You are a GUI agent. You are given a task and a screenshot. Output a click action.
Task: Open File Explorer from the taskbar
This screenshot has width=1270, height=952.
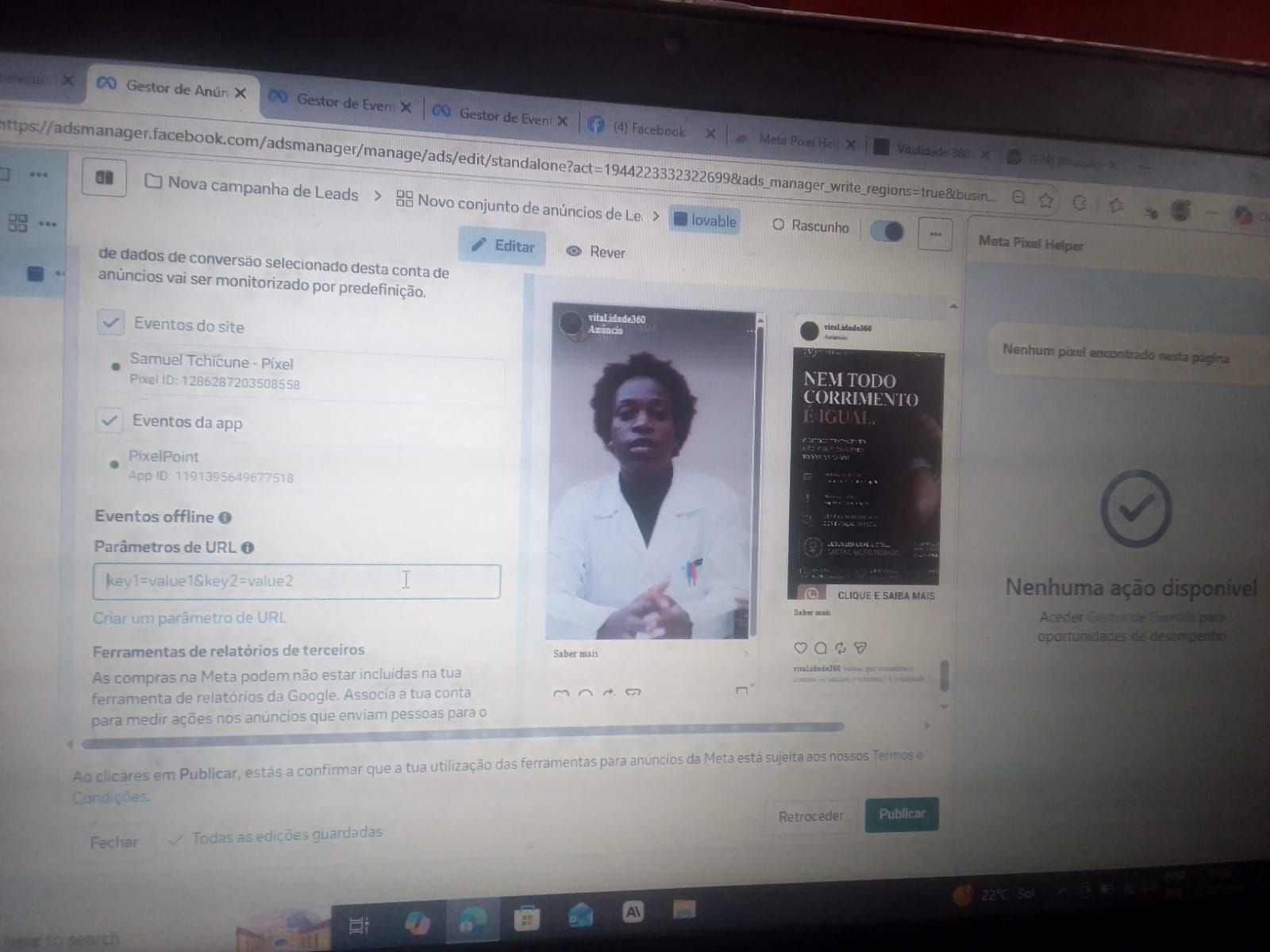tap(684, 909)
